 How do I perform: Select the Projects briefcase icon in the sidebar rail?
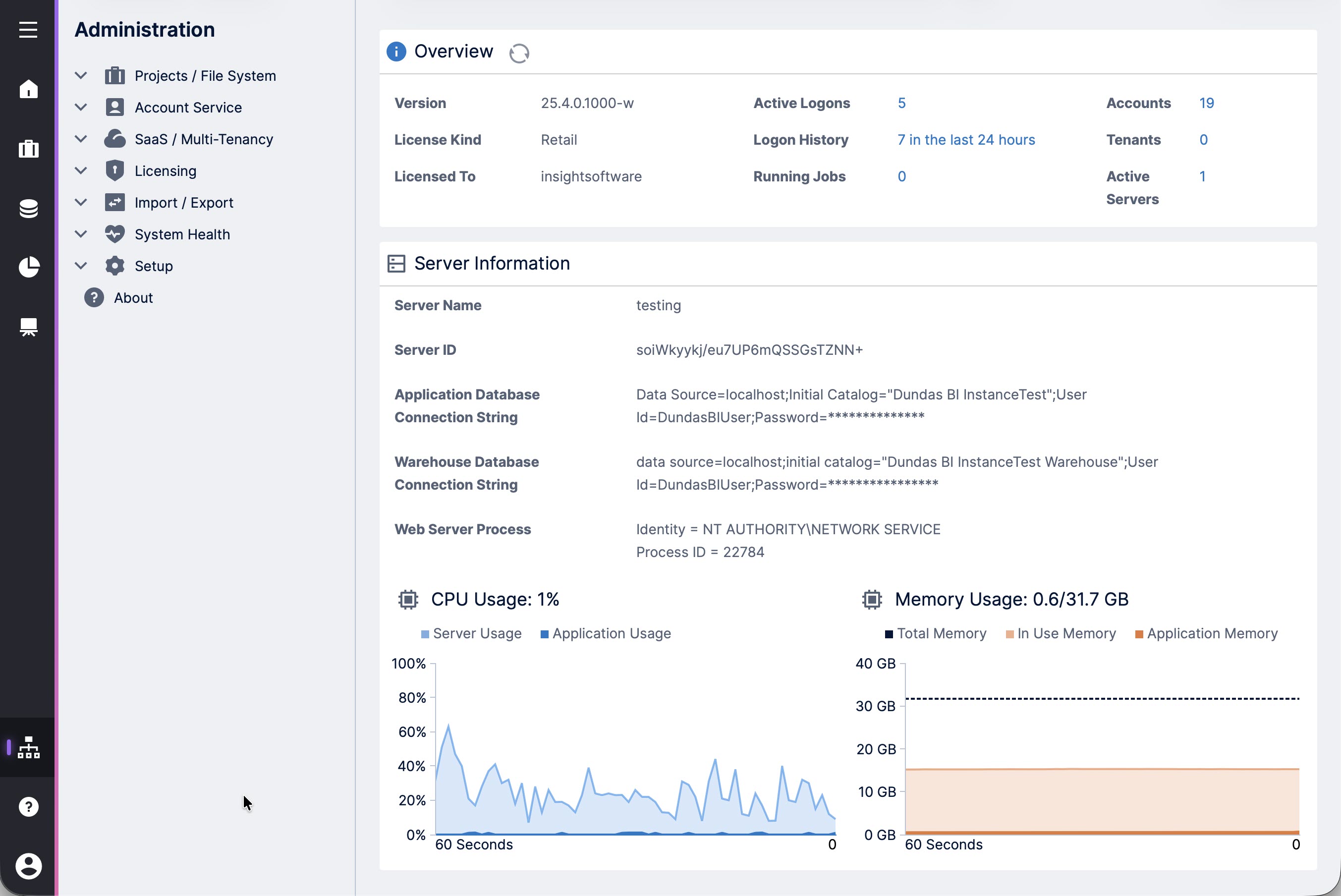pyautogui.click(x=28, y=149)
